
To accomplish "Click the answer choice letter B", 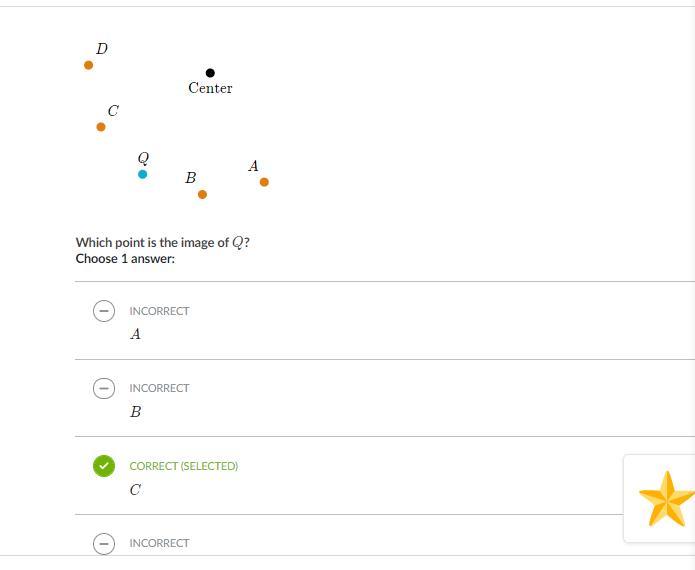I will coord(135,412).
